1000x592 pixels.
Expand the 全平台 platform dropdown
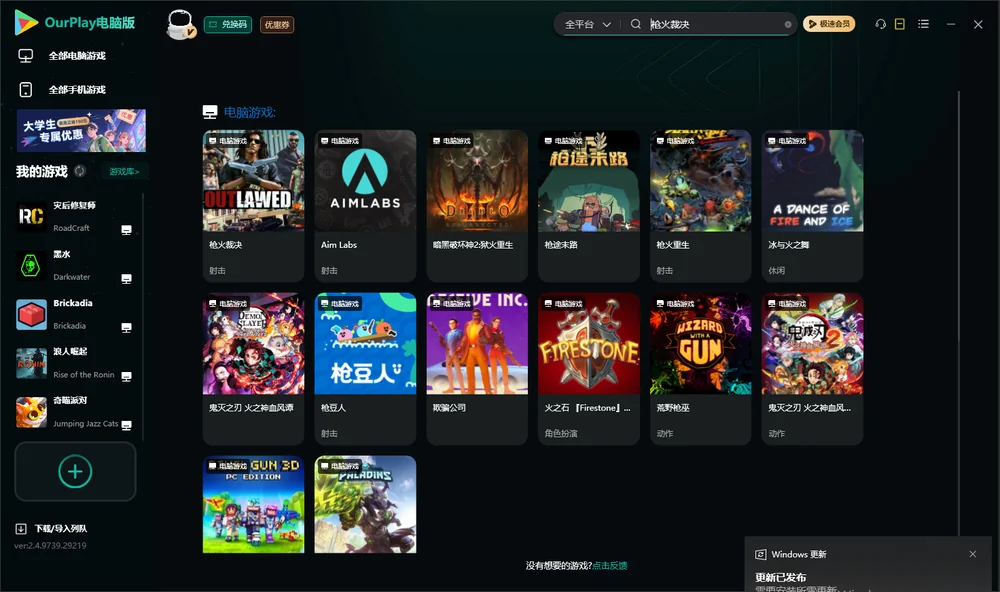(x=587, y=24)
